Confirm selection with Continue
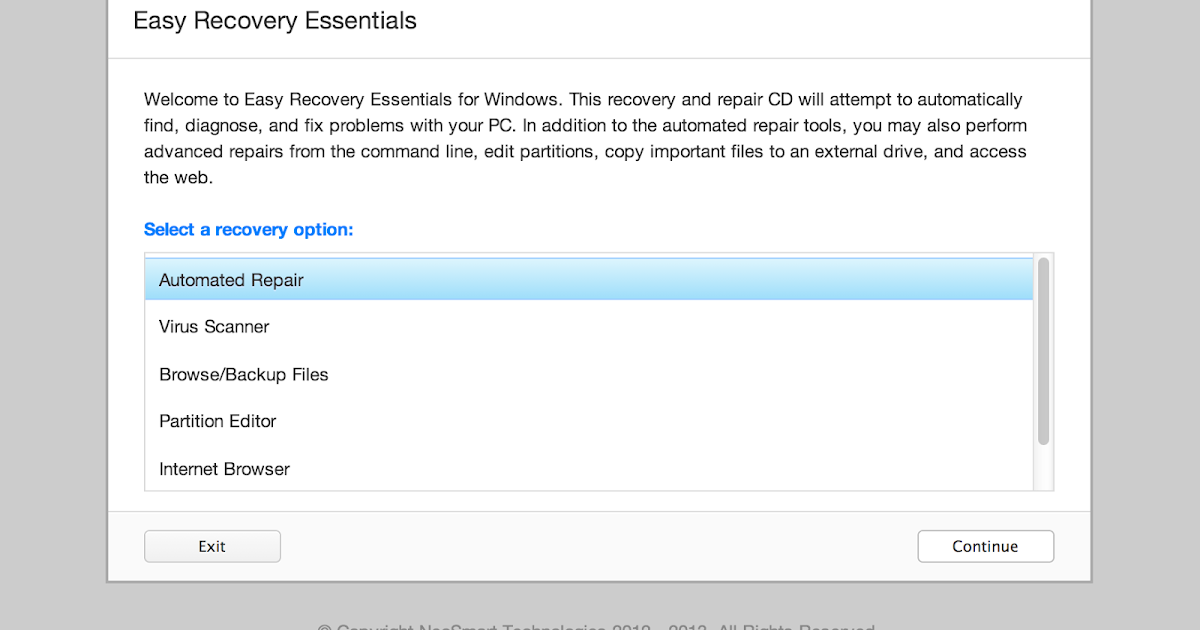 985,546
